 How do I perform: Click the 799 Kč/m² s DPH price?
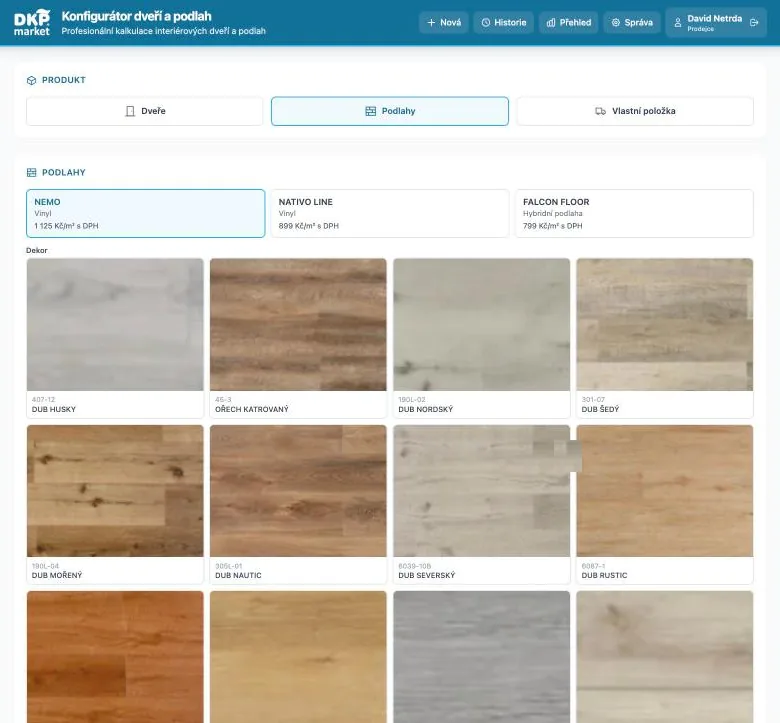coord(553,226)
